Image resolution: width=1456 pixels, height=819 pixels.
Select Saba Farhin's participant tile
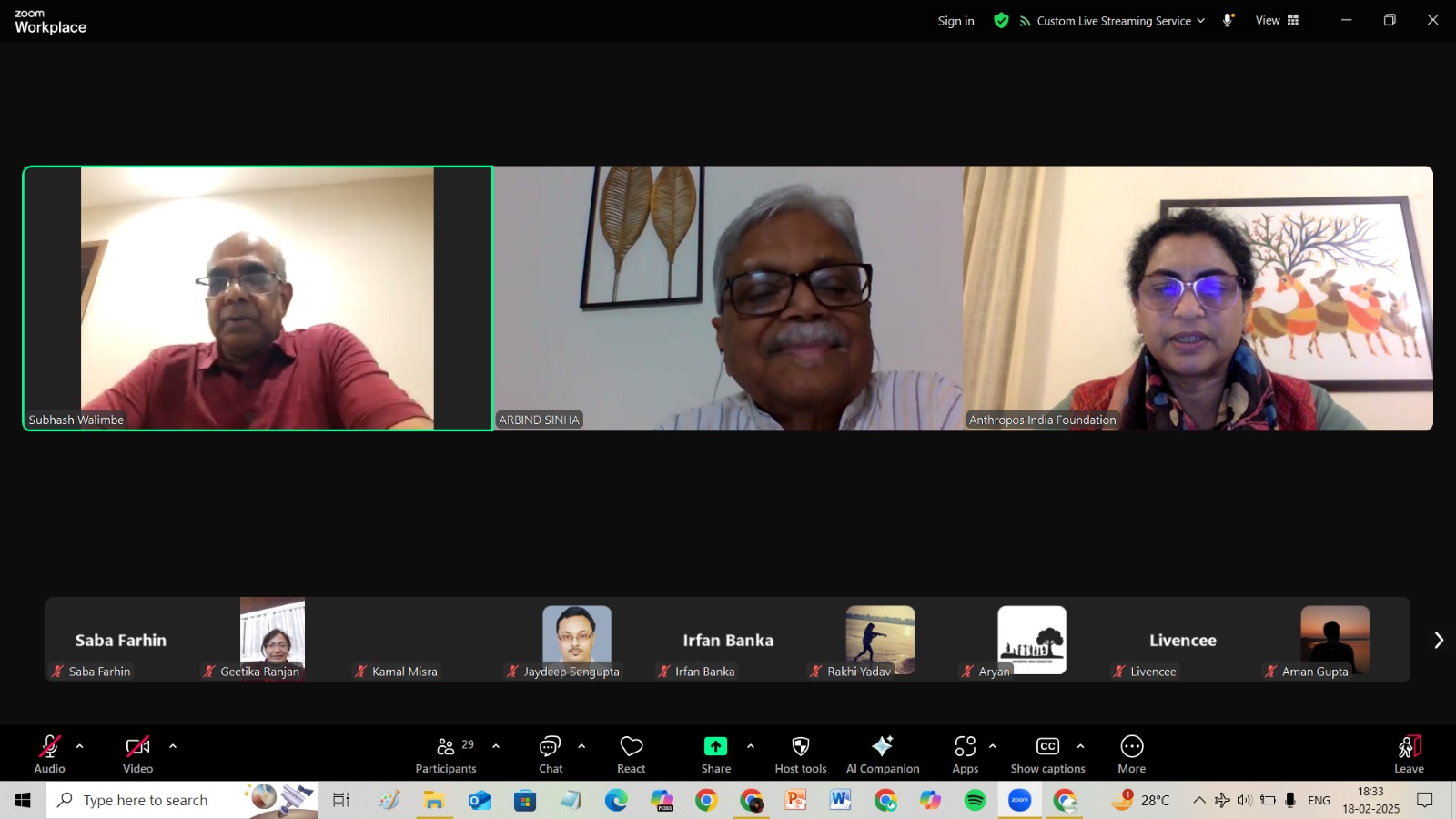(x=121, y=640)
